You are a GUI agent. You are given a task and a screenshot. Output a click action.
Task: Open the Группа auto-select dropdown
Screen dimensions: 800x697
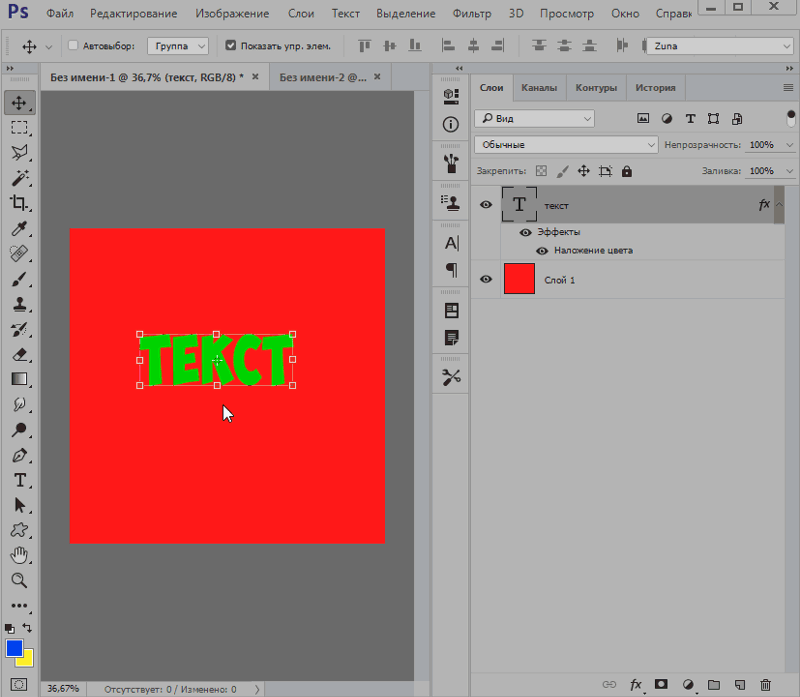(178, 46)
